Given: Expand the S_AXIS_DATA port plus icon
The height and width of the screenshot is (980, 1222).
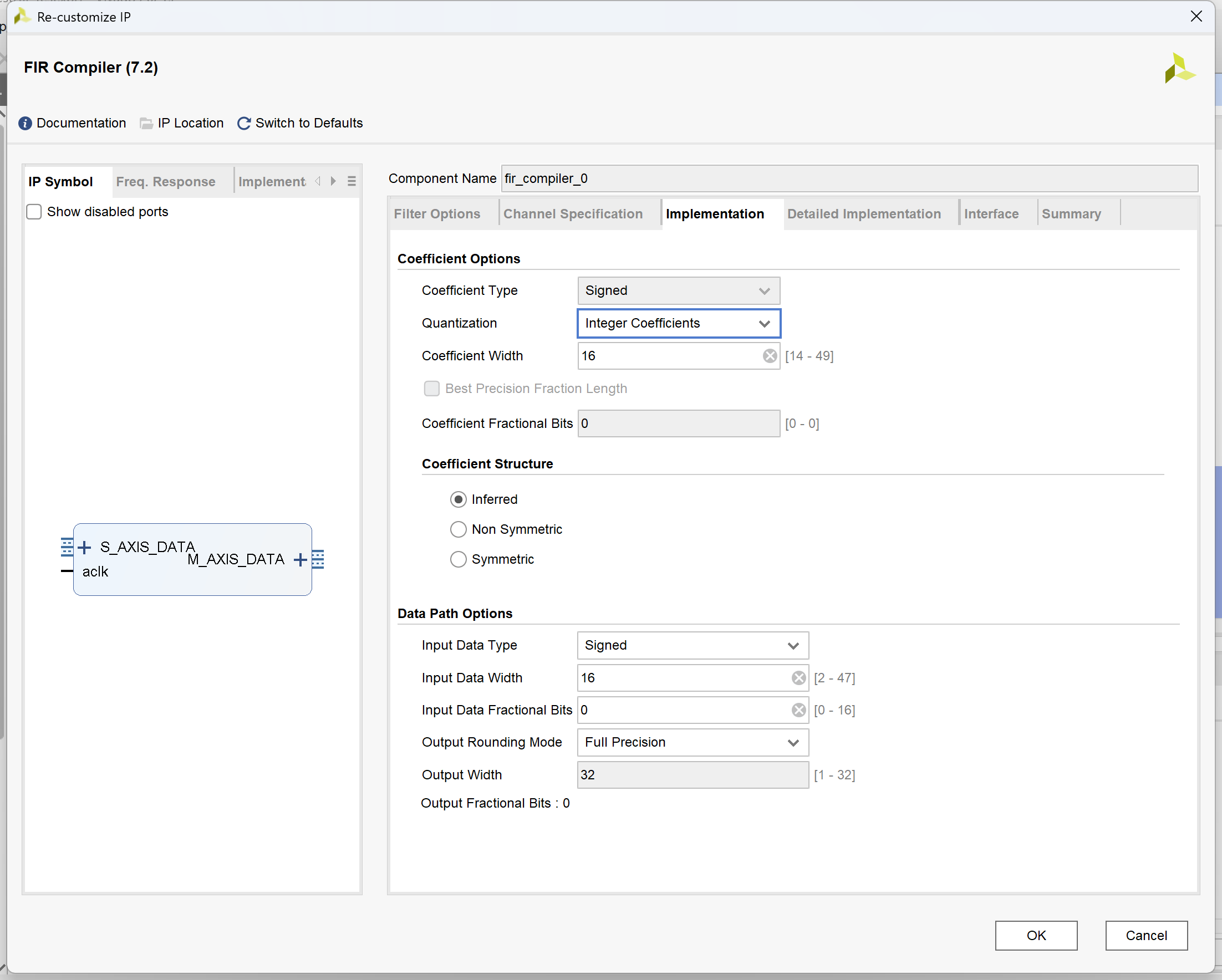Looking at the screenshot, I should click(84, 548).
